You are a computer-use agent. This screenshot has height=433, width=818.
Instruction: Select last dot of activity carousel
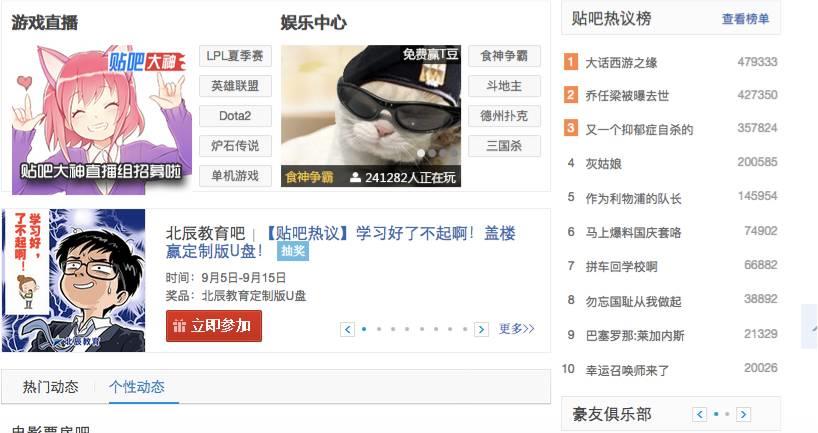[464, 329]
